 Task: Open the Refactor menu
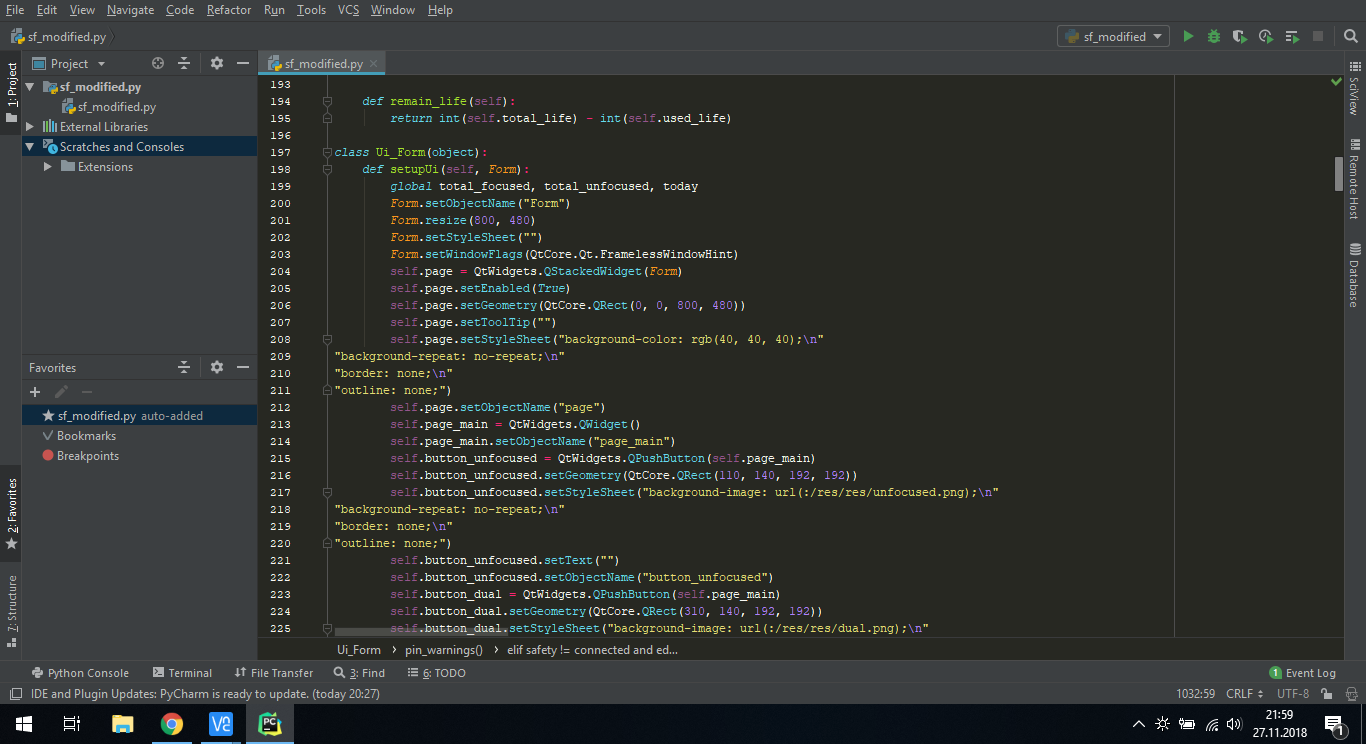click(x=229, y=10)
